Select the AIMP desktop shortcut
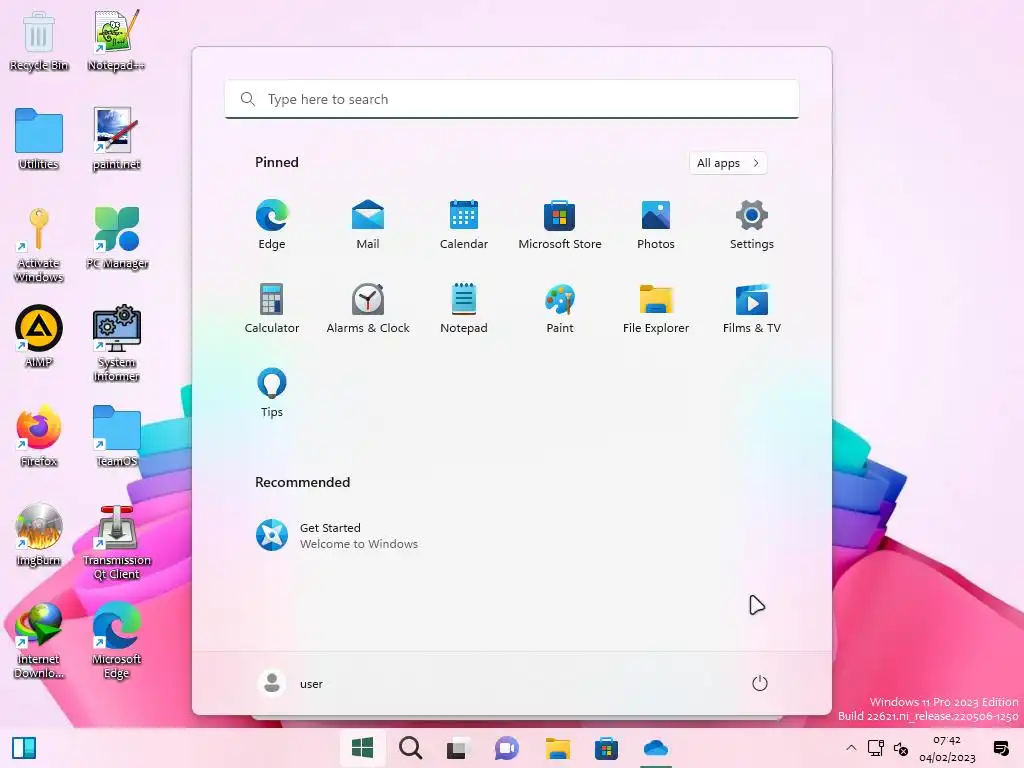Image resolution: width=1024 pixels, height=768 pixels. 39,337
